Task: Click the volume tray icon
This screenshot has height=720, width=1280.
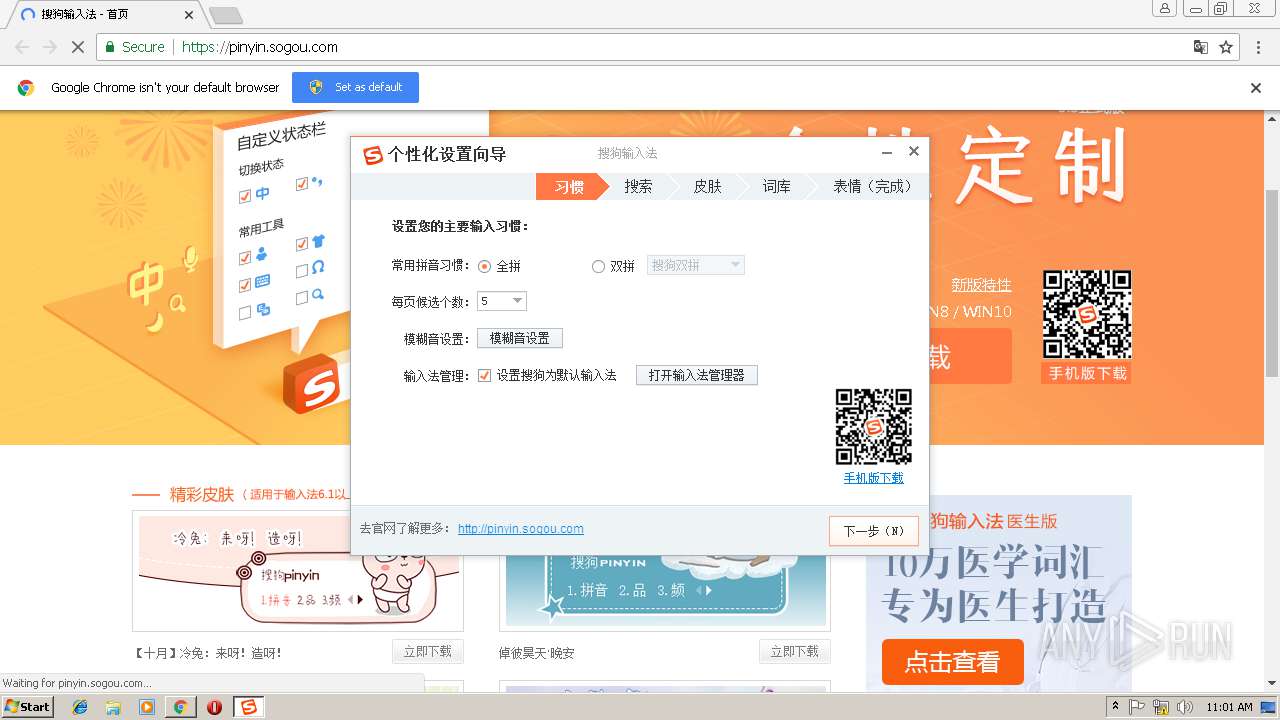Action: 1184,707
